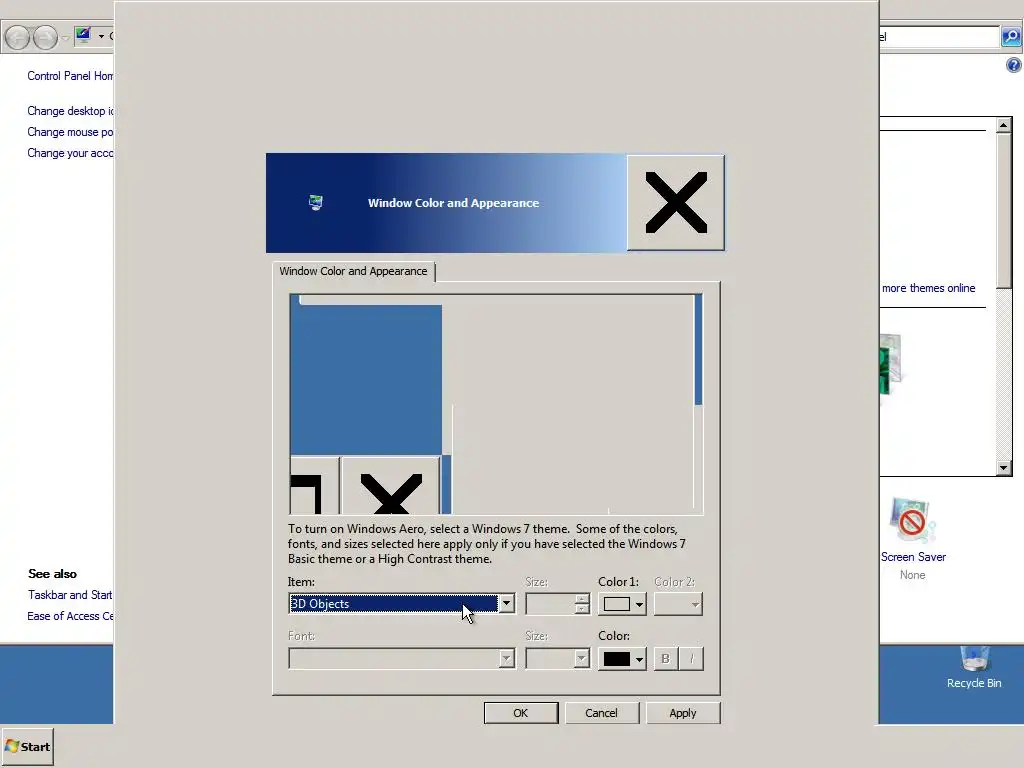This screenshot has height=768, width=1024.
Task: Click the theme thumbnail behind the dialog
Action: (891, 364)
